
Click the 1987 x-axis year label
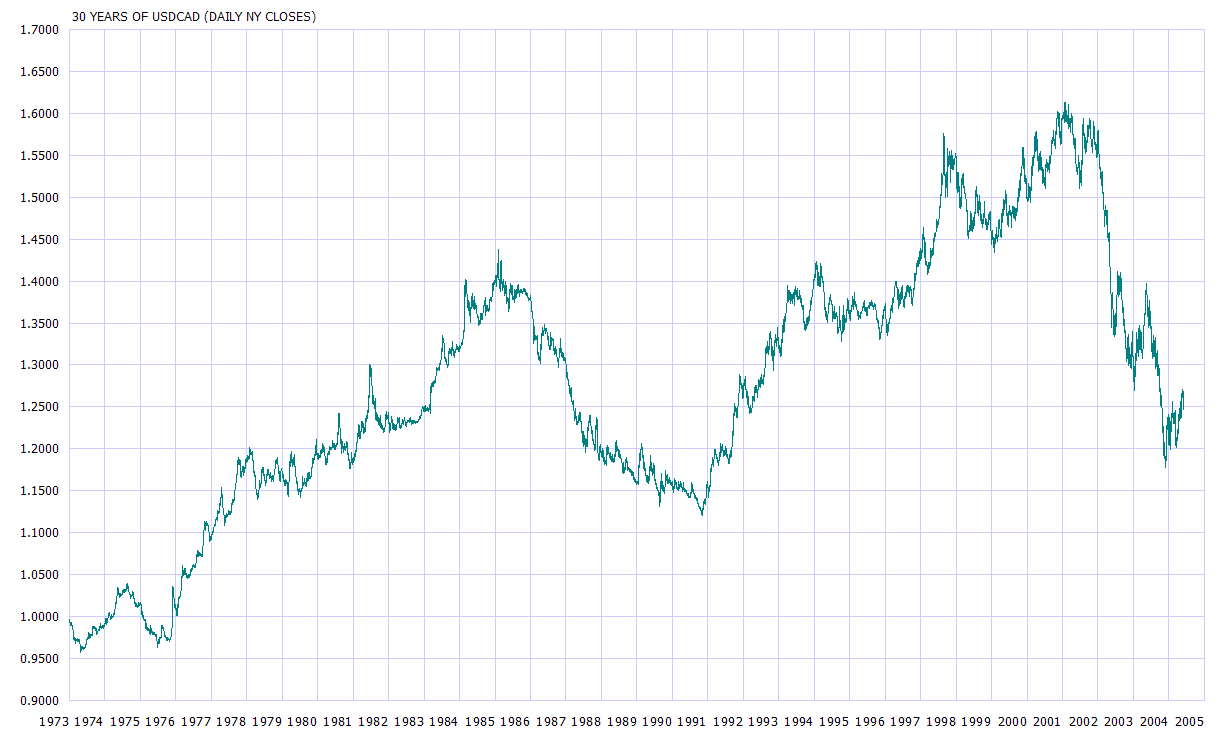[552, 722]
